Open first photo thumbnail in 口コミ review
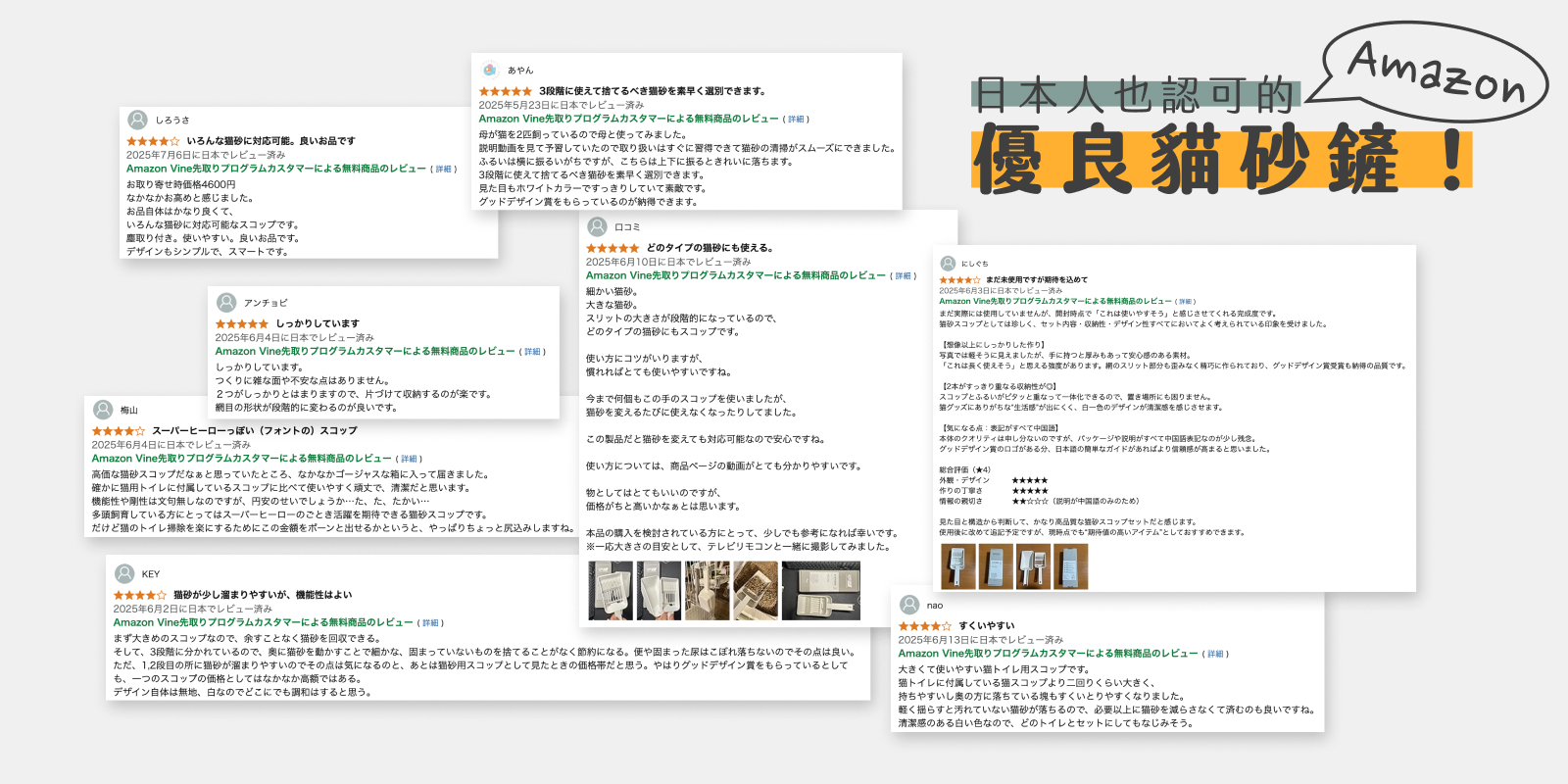 point(610,590)
